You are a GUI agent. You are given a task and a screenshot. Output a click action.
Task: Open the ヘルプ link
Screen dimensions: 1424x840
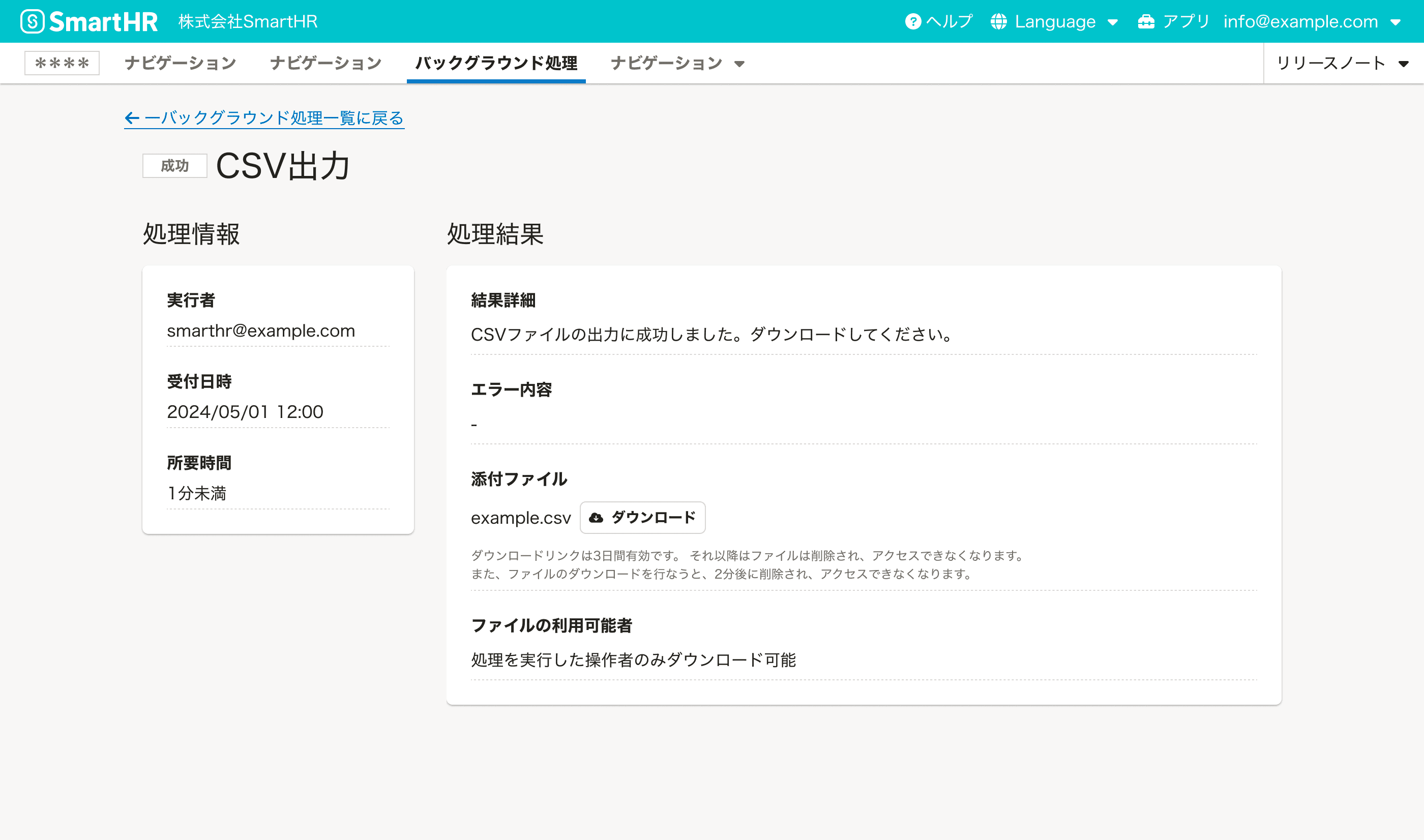click(x=939, y=21)
